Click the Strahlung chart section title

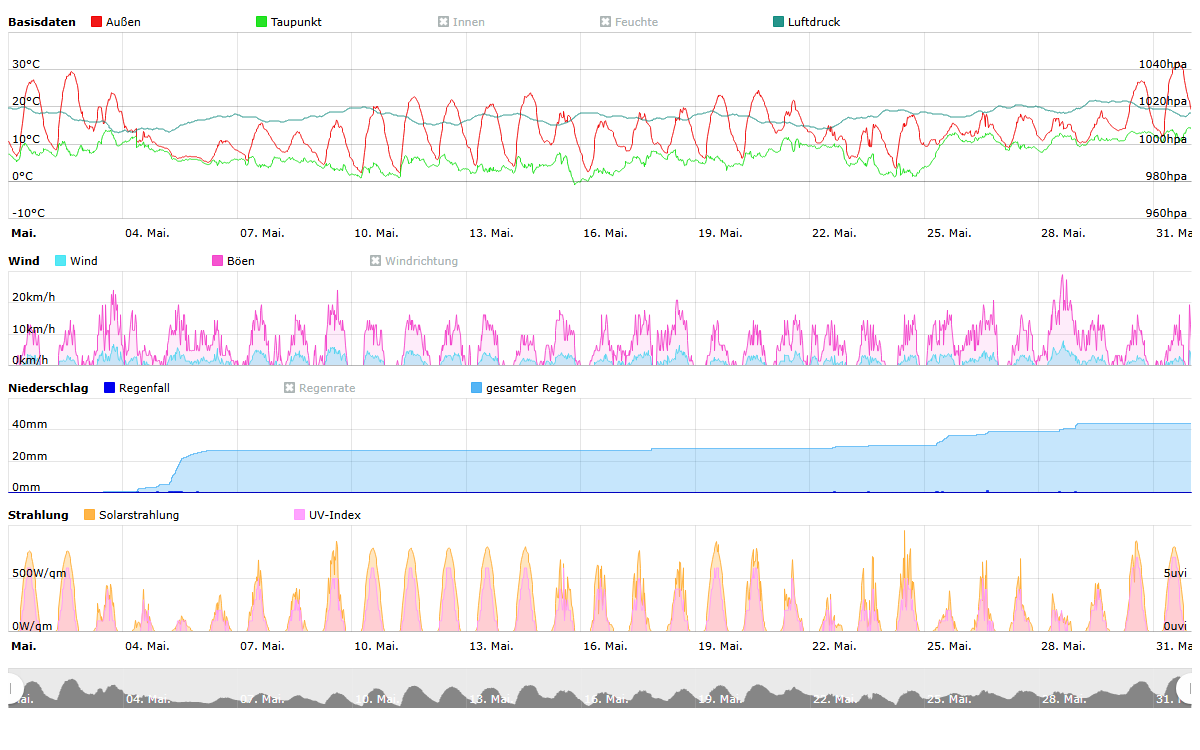tap(38, 515)
